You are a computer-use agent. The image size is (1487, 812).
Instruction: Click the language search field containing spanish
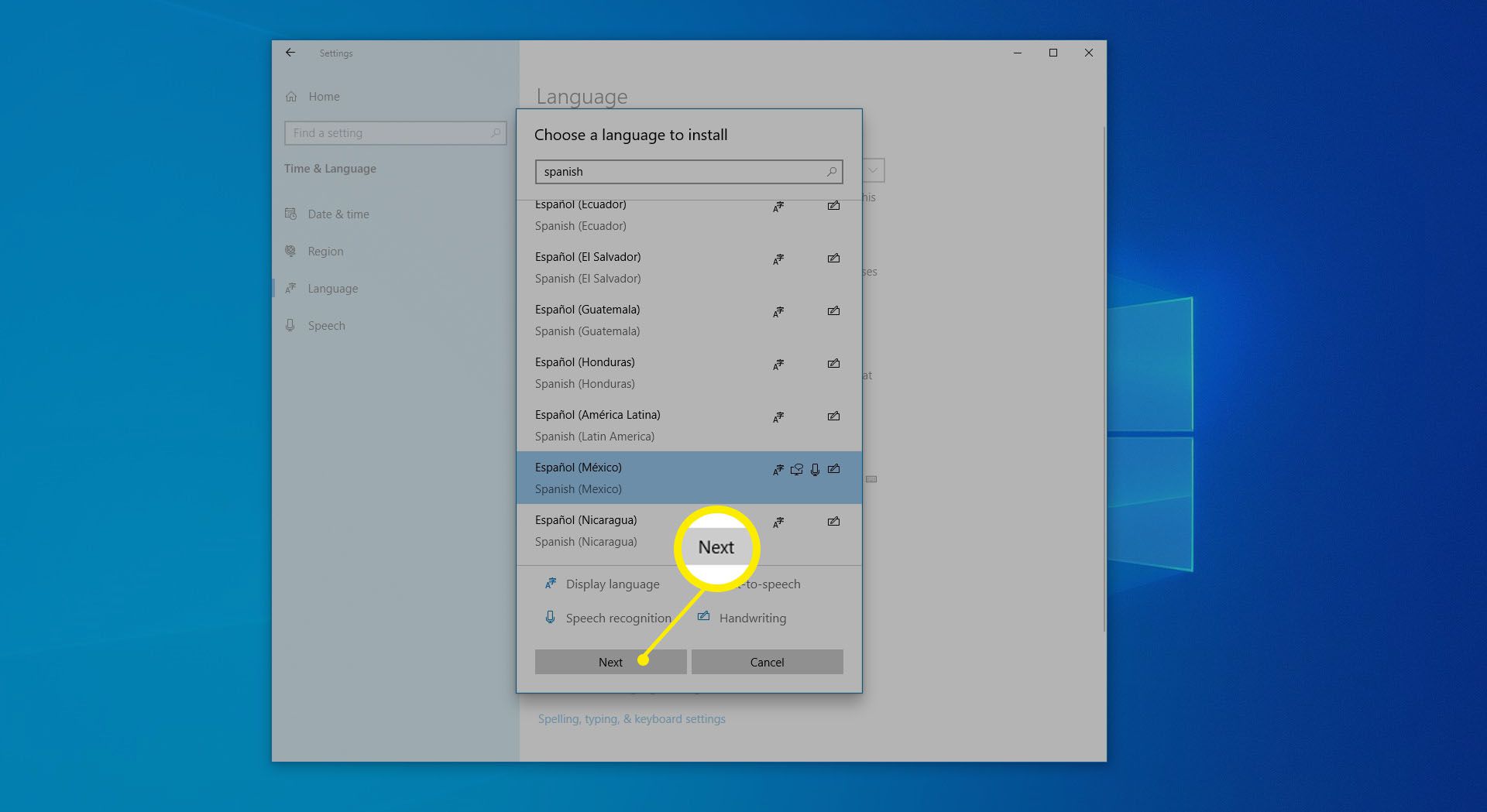tap(689, 172)
